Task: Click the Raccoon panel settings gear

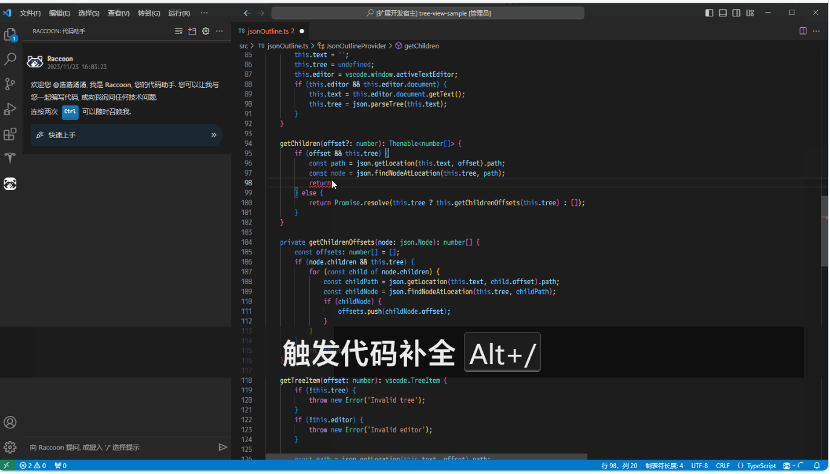Action: click(x=206, y=32)
